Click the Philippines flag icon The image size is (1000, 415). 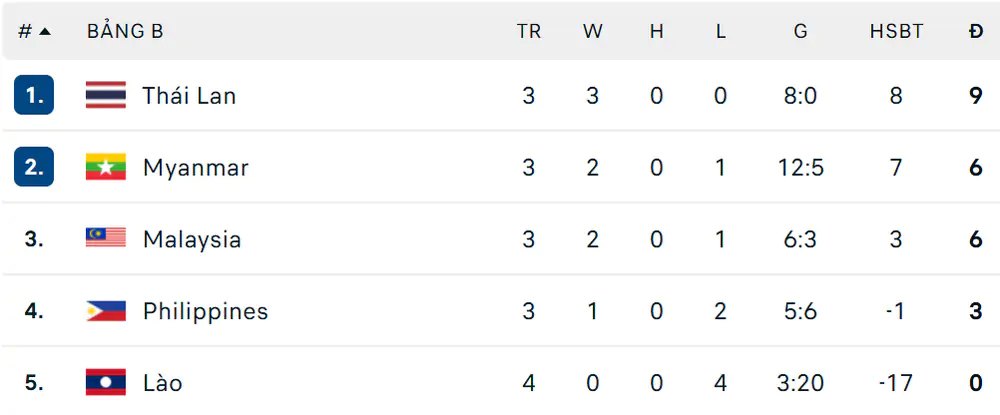106,311
